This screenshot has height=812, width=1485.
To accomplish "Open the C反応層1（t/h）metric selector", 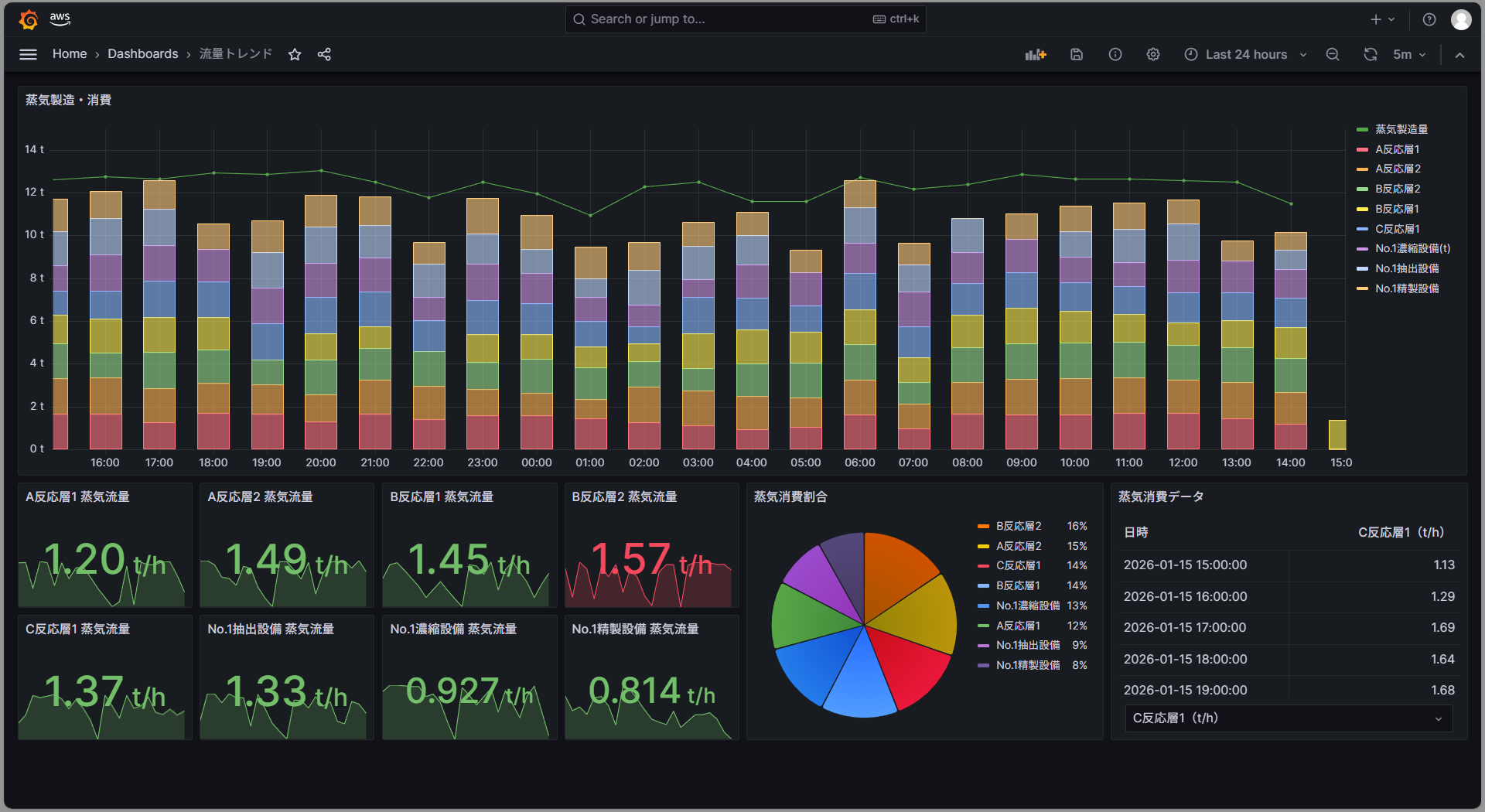I will click(x=1288, y=718).
